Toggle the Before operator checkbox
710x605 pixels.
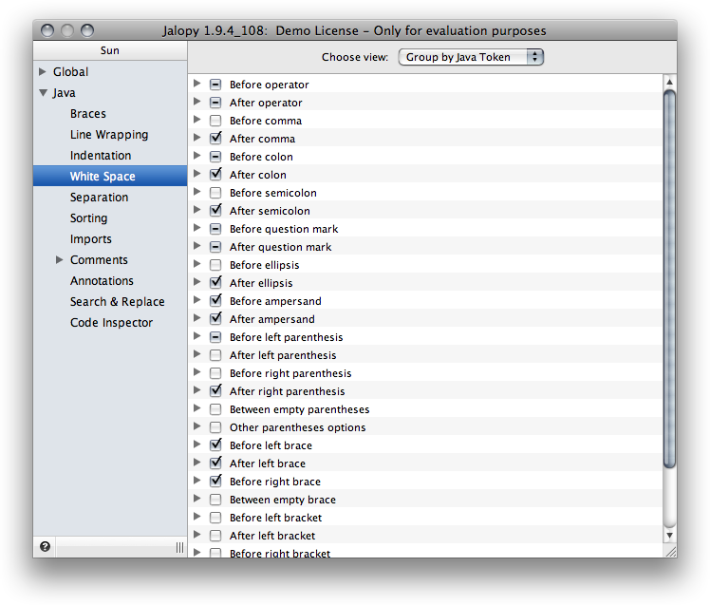pos(216,85)
